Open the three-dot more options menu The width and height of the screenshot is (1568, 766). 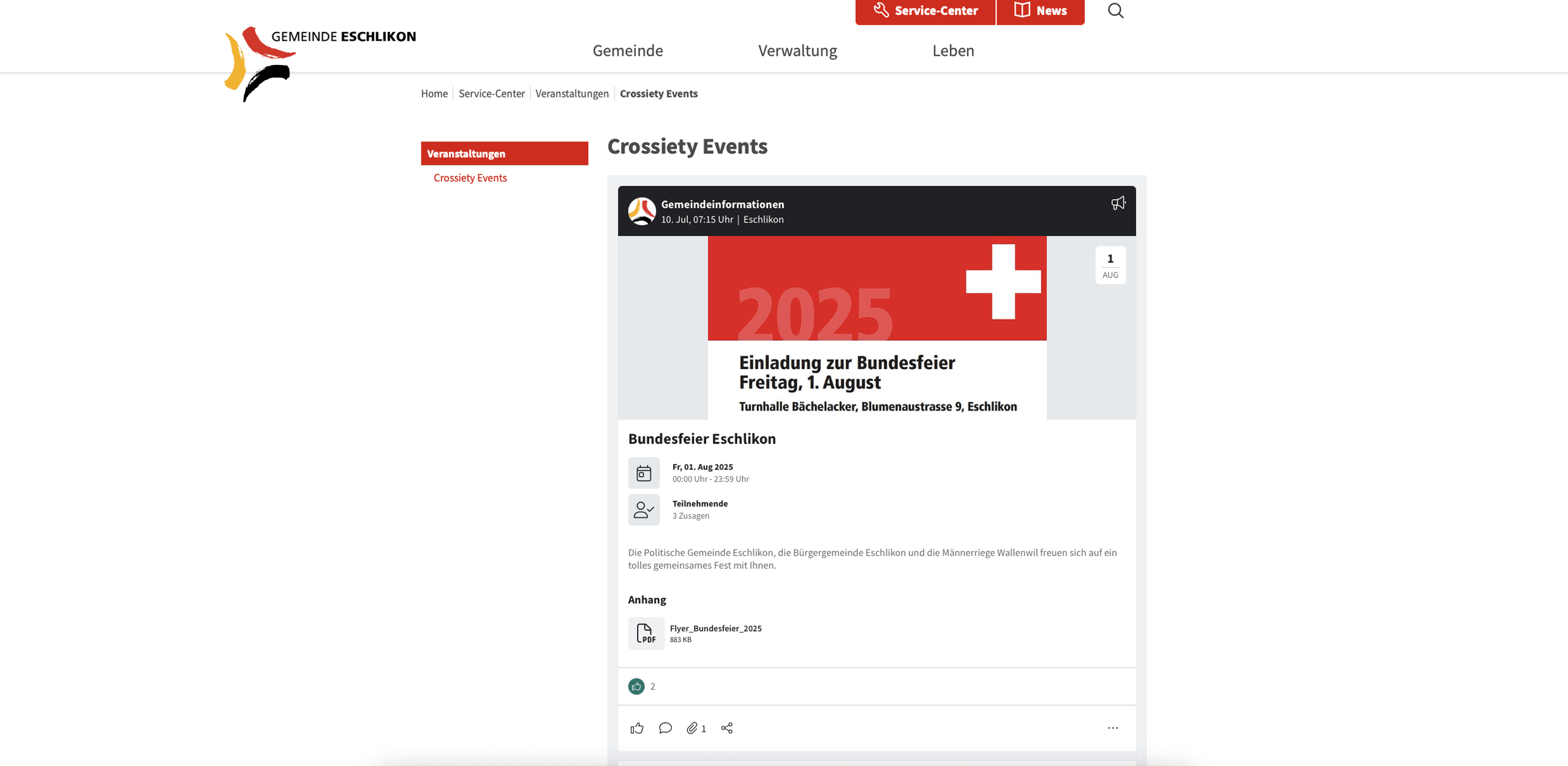1112,728
